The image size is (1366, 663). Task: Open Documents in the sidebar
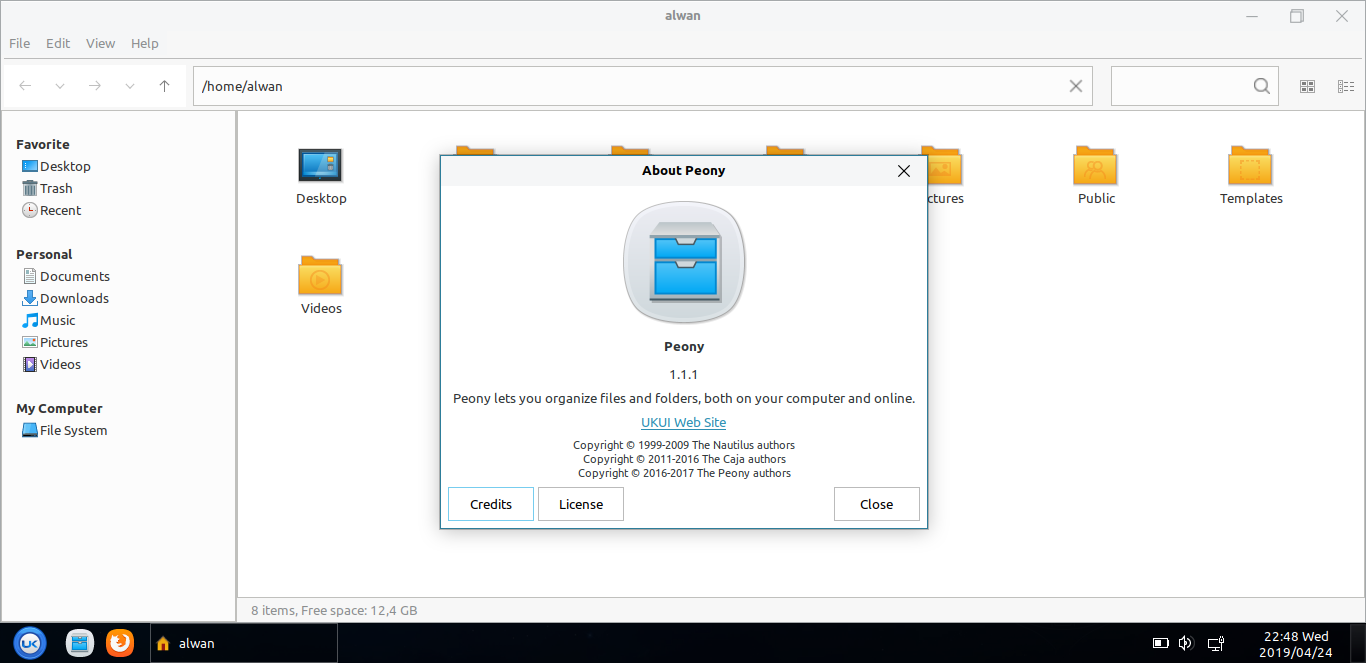click(x=66, y=276)
